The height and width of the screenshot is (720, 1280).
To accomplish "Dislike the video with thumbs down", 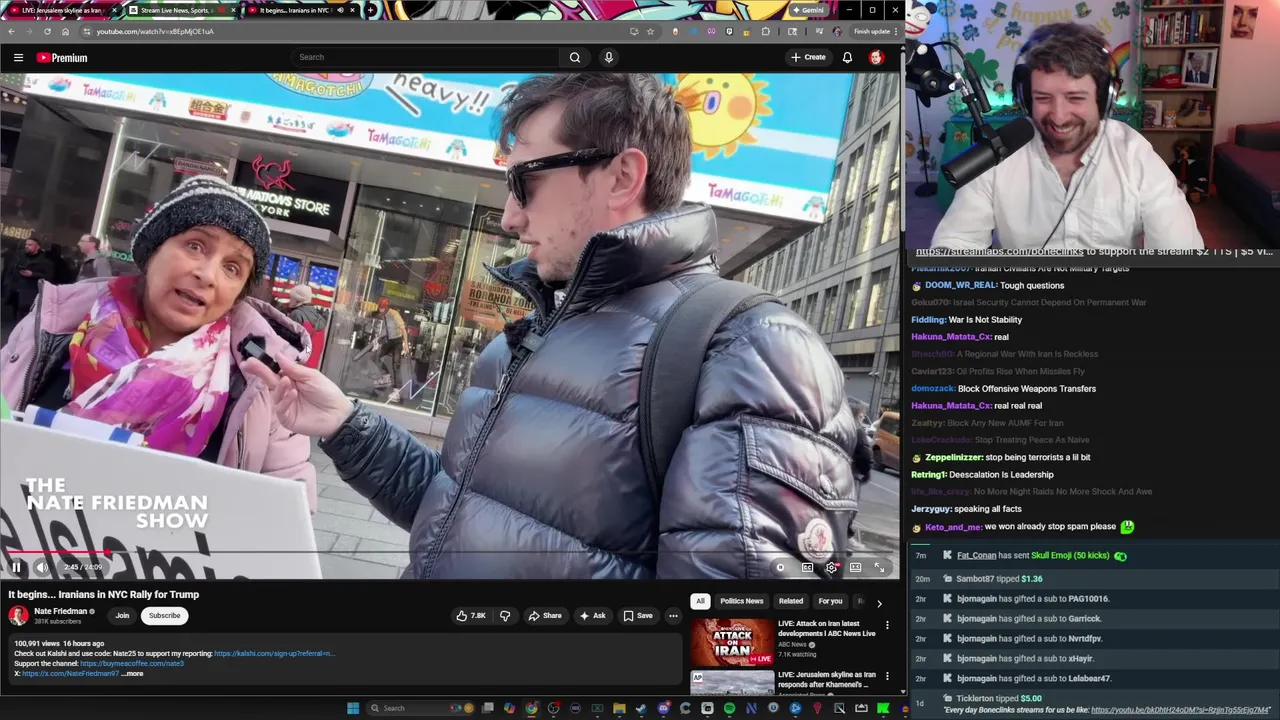I will pos(505,616).
